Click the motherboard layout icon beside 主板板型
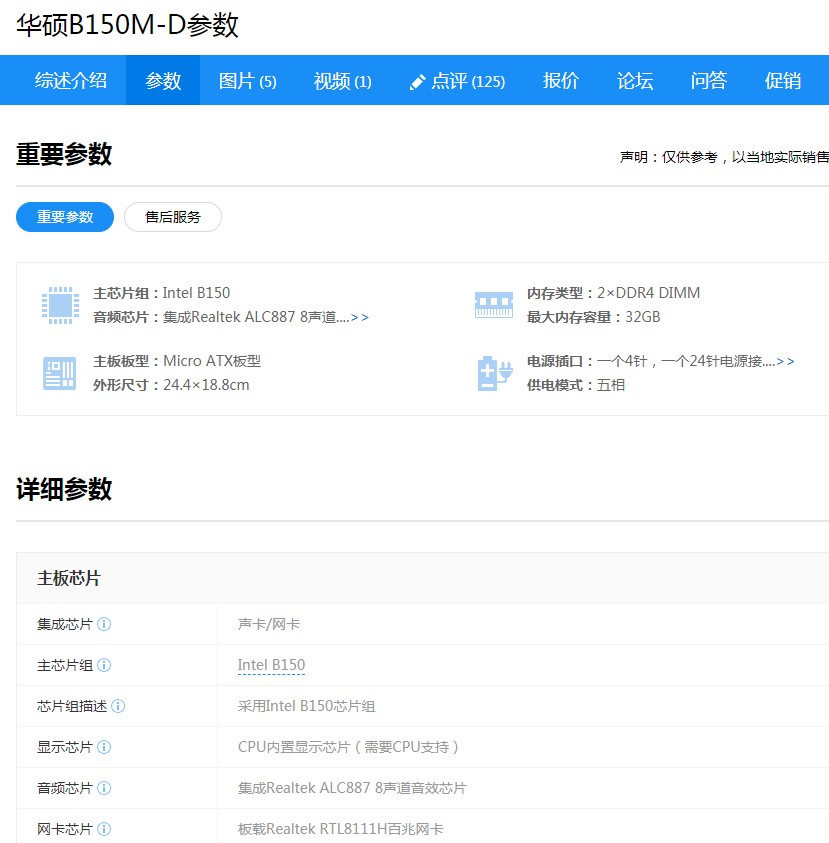The image size is (829, 843). coord(59,373)
